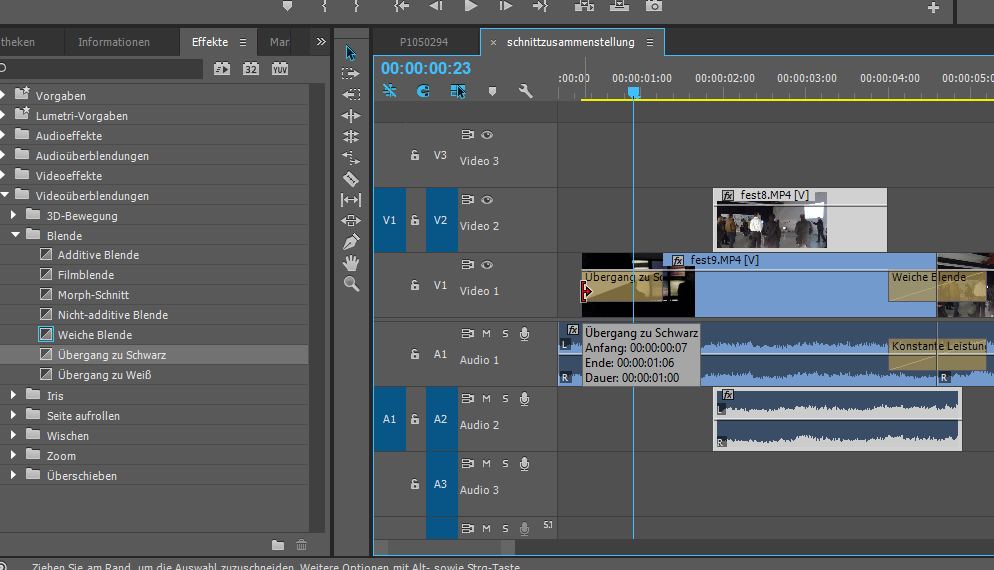Viewport: 994px width, 570px height.
Task: Select the Weiche Blende transition effect
Action: 95,335
